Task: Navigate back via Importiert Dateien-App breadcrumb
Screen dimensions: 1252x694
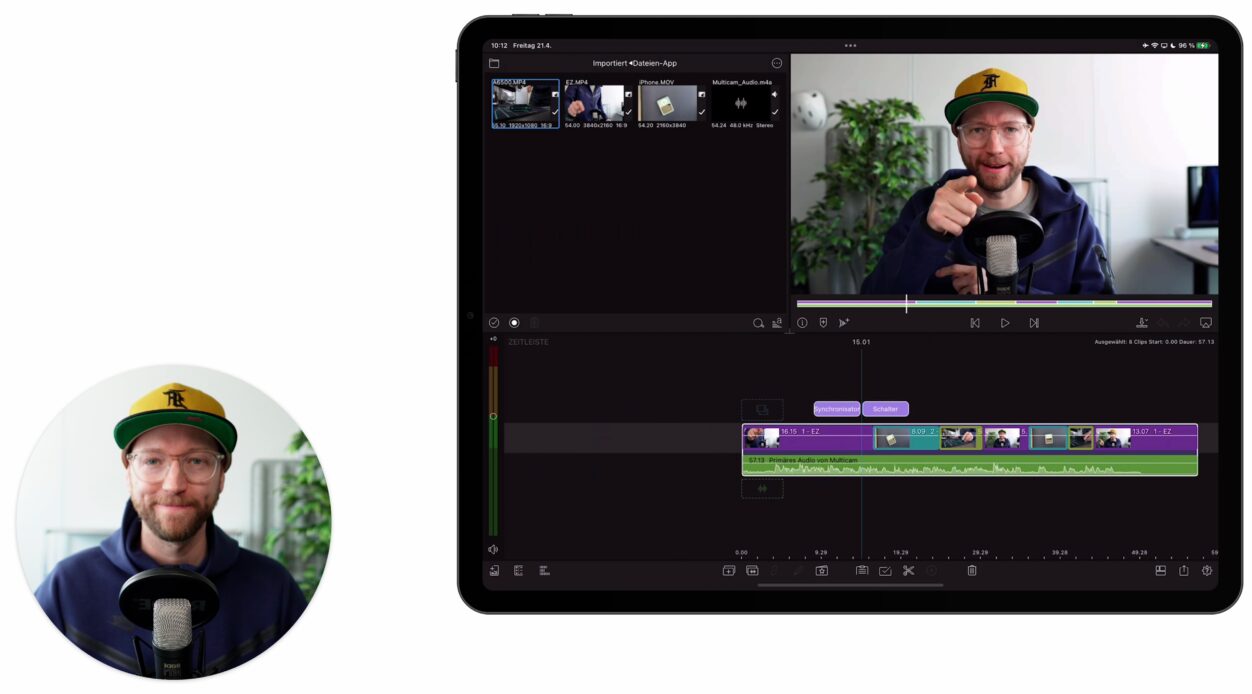Action: pos(634,63)
